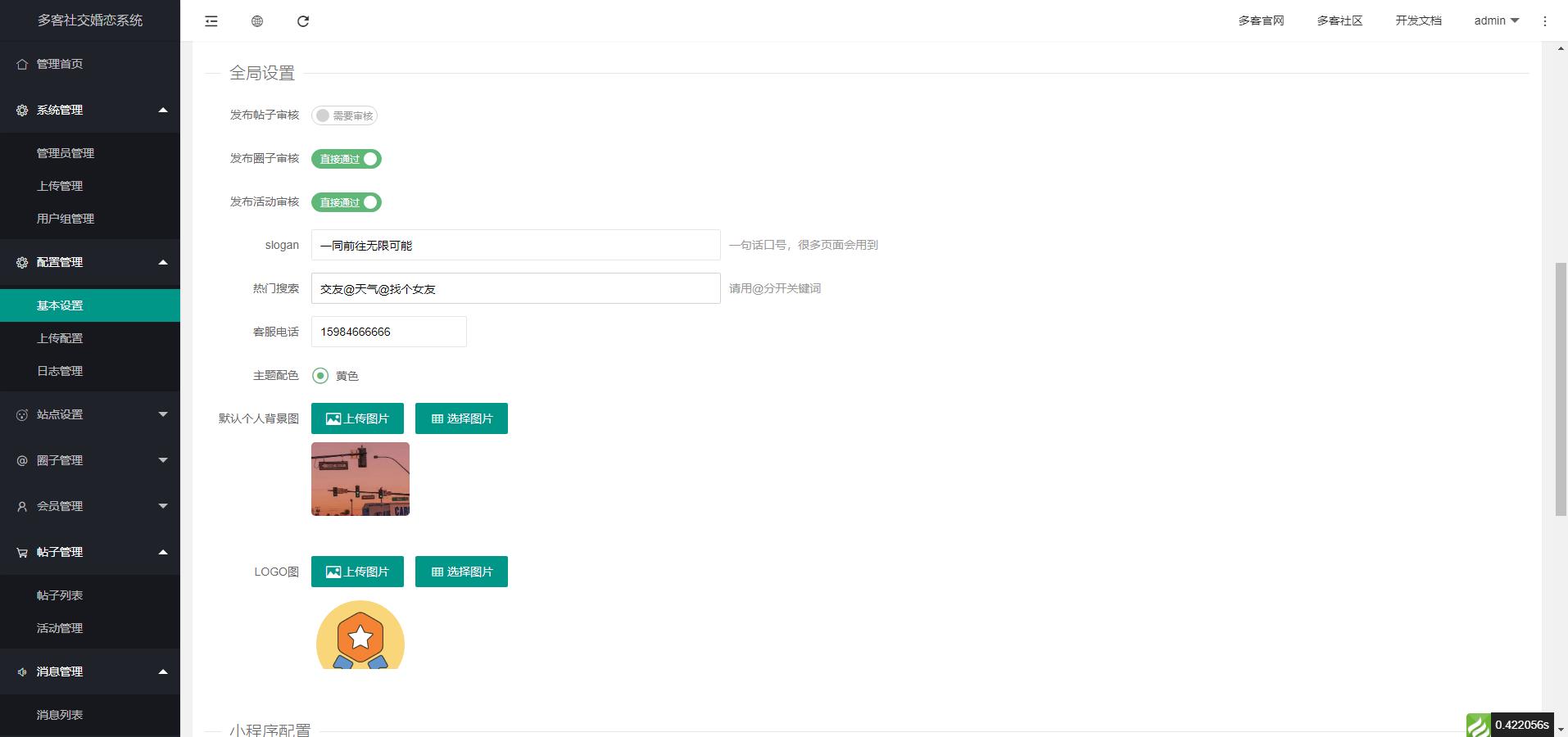Image resolution: width=1568 pixels, height=737 pixels.
Task: Select the 圈子管理 @ icon
Action: coord(21,460)
